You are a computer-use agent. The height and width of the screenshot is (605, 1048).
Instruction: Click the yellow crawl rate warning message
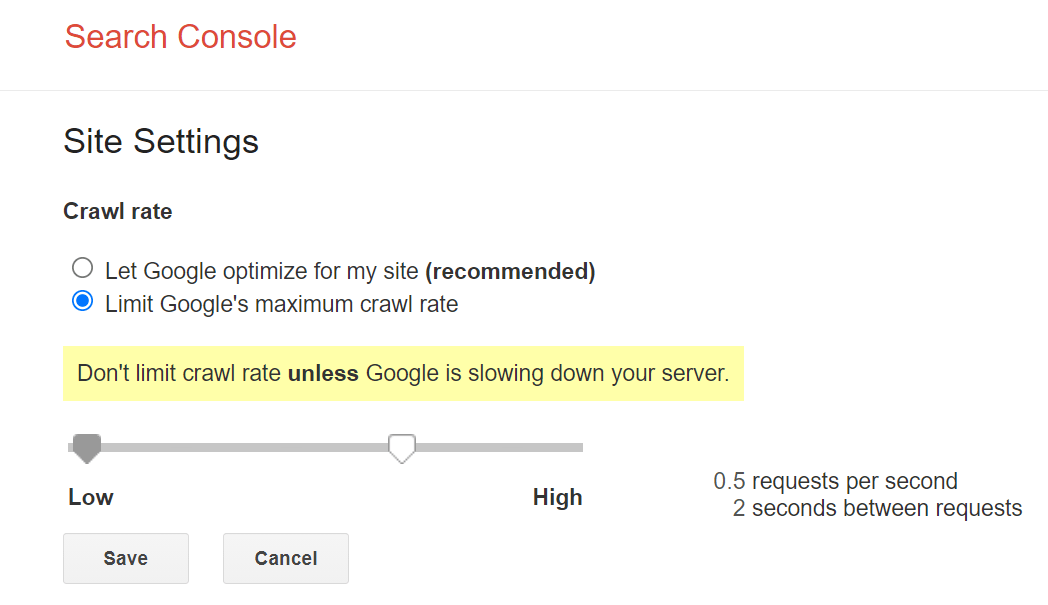coord(403,373)
